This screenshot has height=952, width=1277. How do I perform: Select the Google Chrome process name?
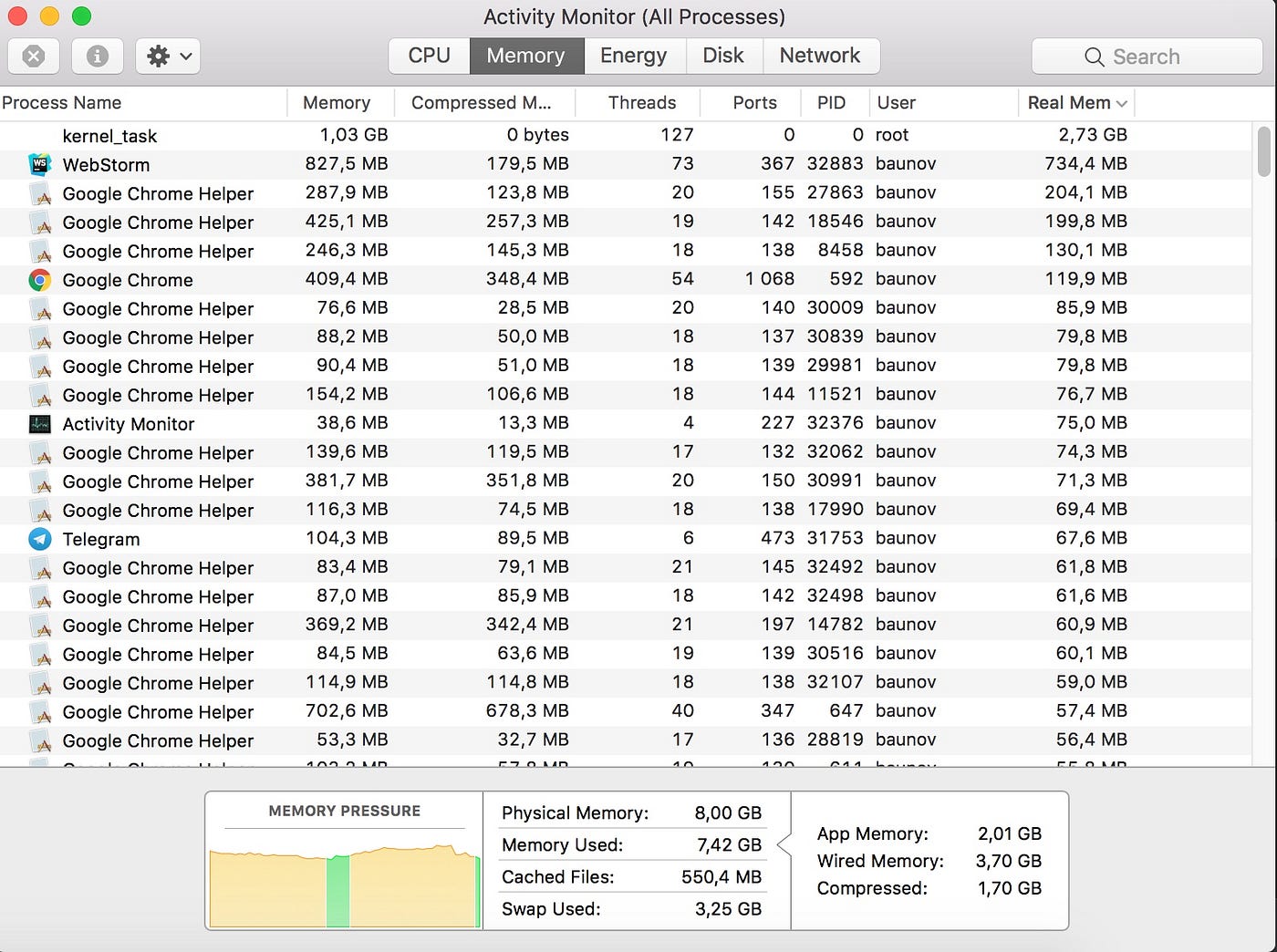tap(128, 280)
